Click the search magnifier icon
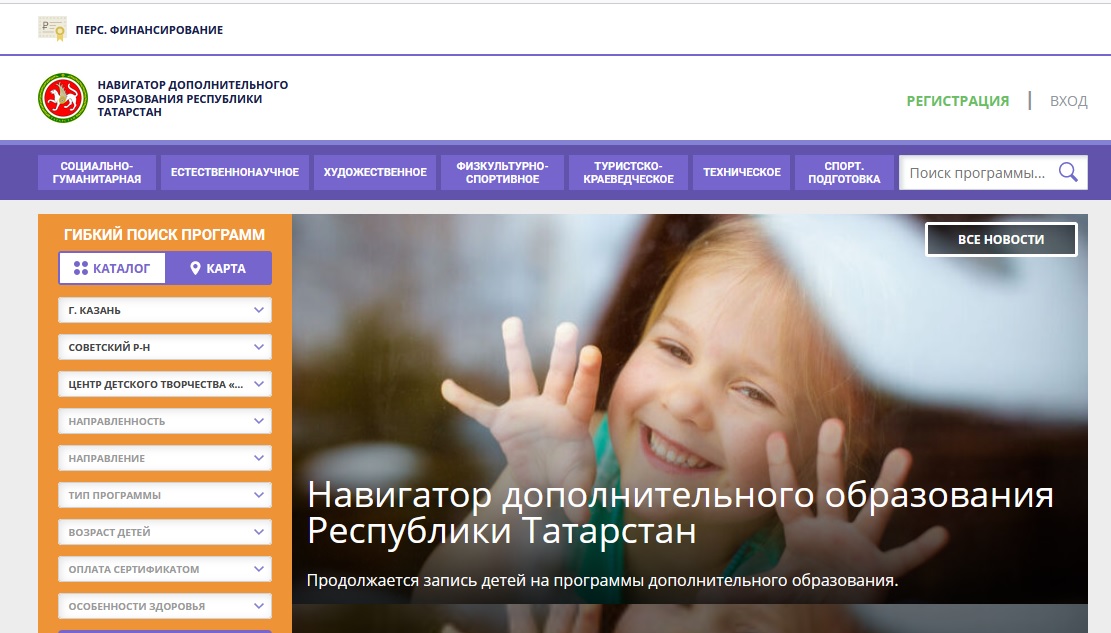The image size is (1111, 633). (1068, 172)
